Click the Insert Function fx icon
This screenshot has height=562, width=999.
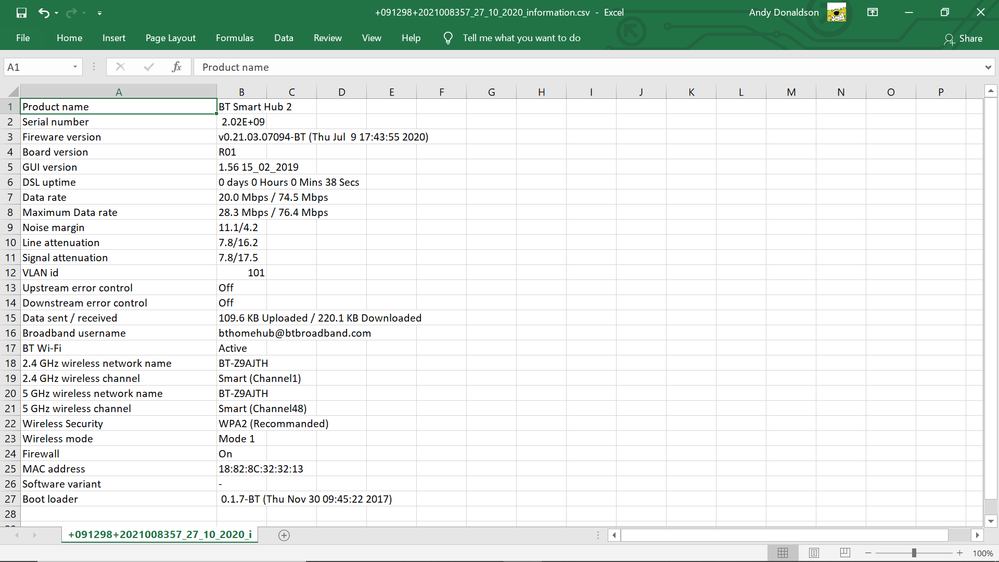177,67
